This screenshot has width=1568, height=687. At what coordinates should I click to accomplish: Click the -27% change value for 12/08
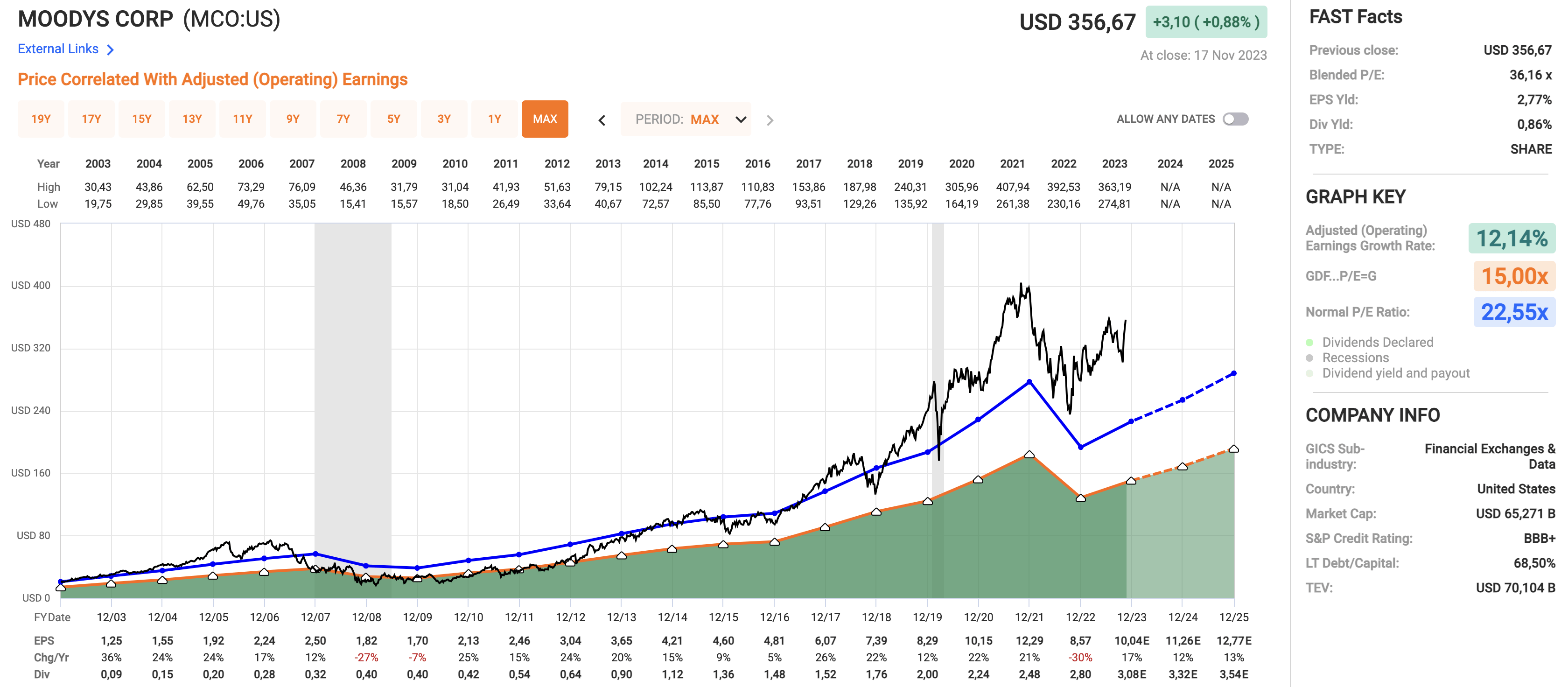point(366,658)
